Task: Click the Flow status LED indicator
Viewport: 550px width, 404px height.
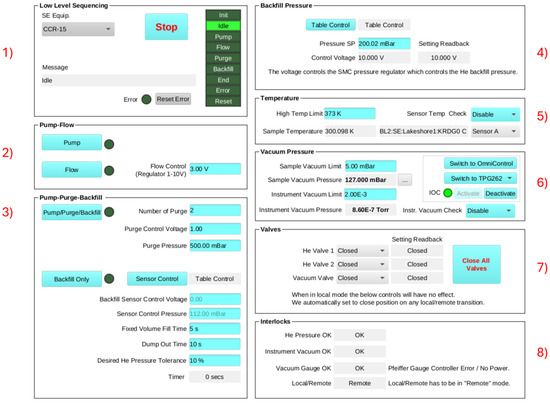Action: 109,170
